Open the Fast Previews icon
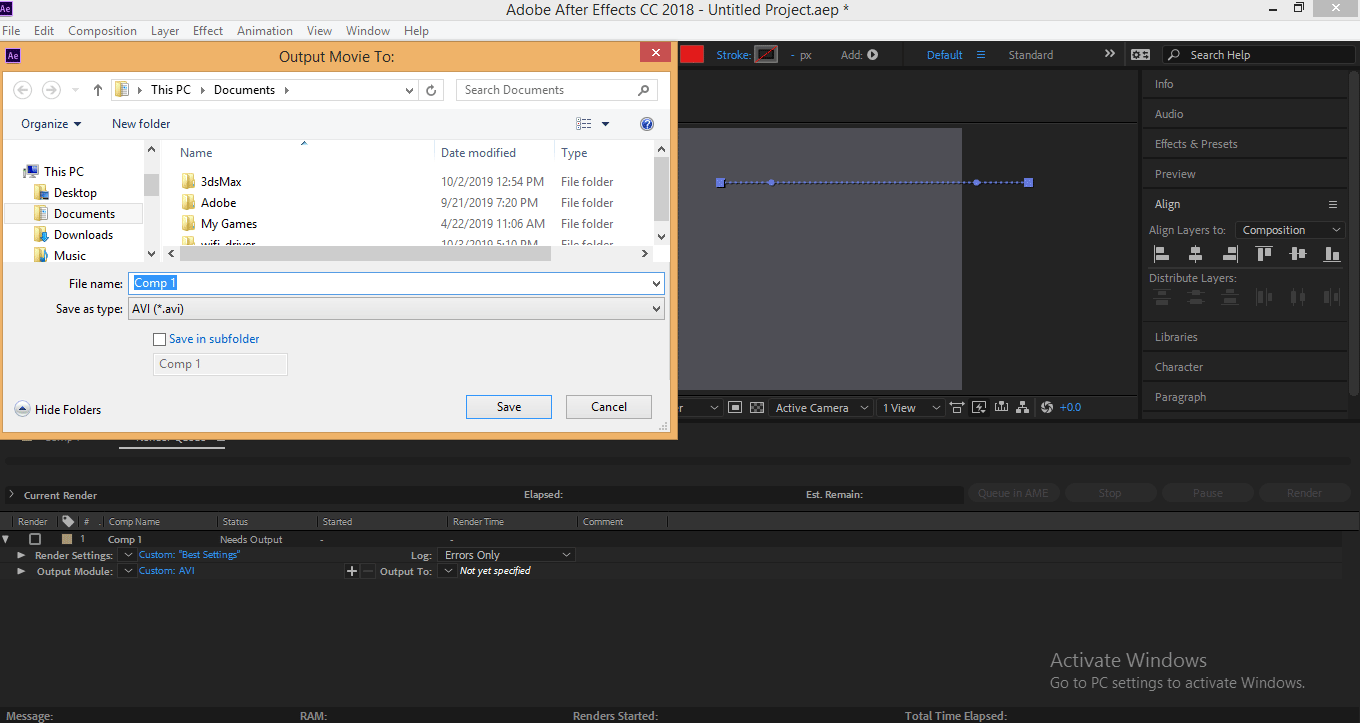The height and width of the screenshot is (723, 1360). [979, 408]
